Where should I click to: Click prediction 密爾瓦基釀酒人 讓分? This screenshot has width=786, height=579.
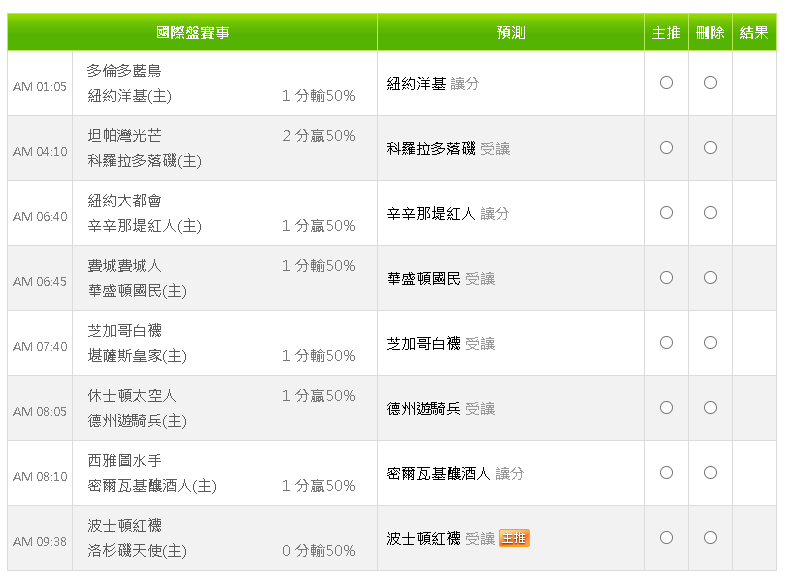tap(456, 474)
